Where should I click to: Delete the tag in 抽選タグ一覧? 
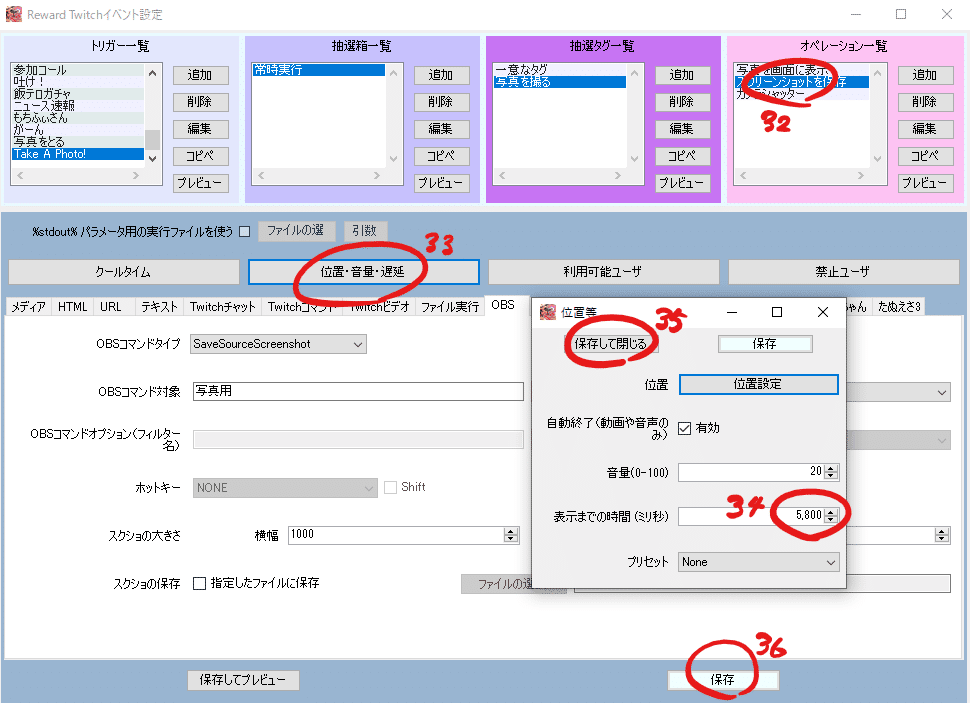[x=682, y=102]
